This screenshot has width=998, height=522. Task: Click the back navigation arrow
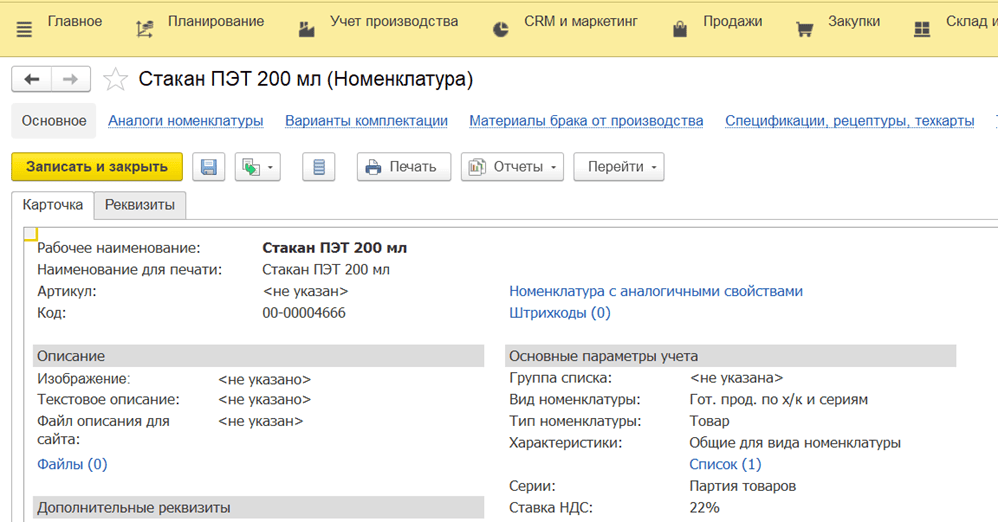(32, 80)
